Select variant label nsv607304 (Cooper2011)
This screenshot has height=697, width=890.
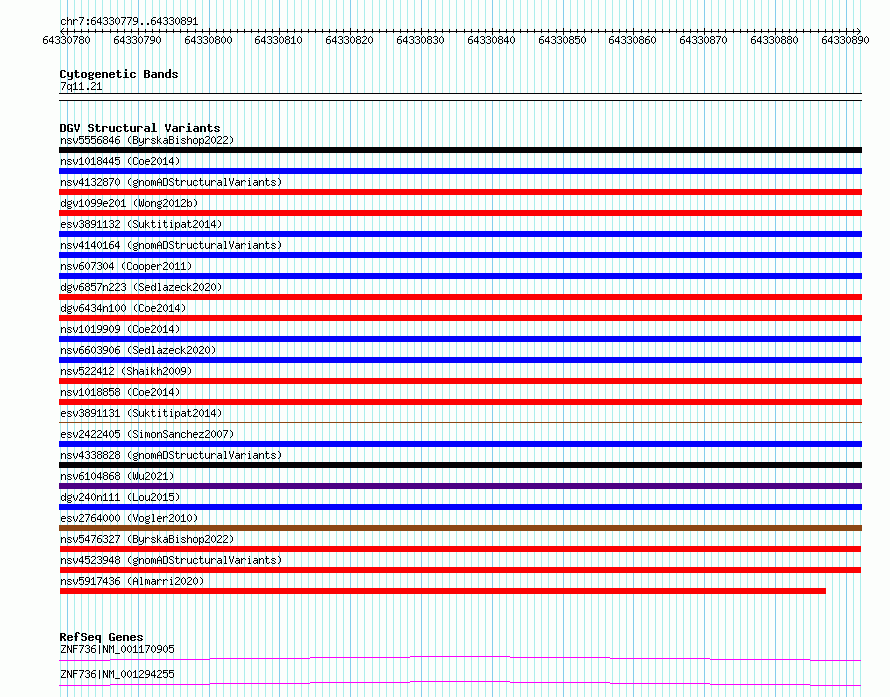tap(126, 266)
